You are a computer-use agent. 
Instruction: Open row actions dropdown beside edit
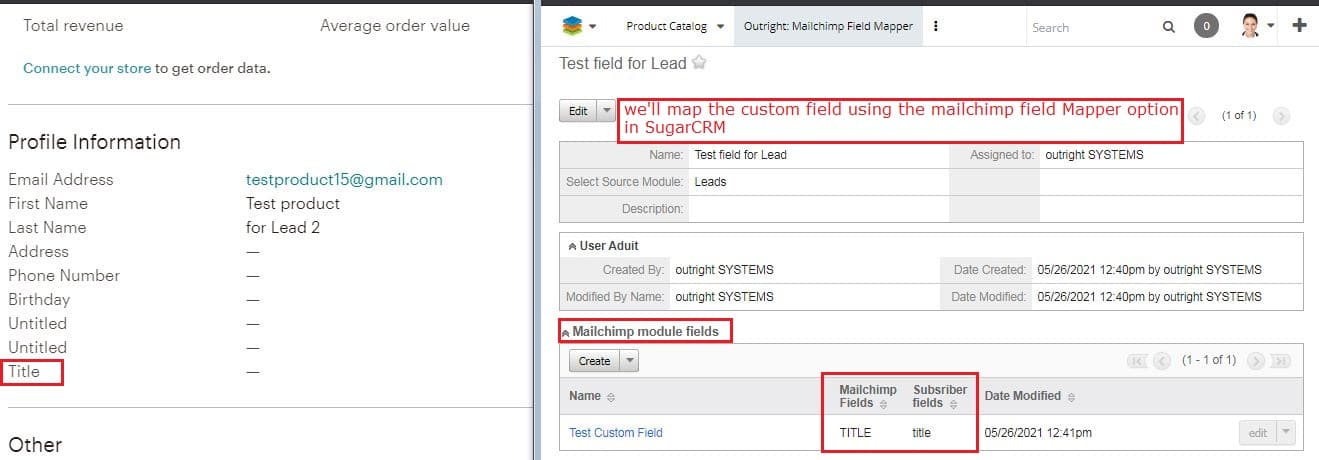[x=1286, y=433]
